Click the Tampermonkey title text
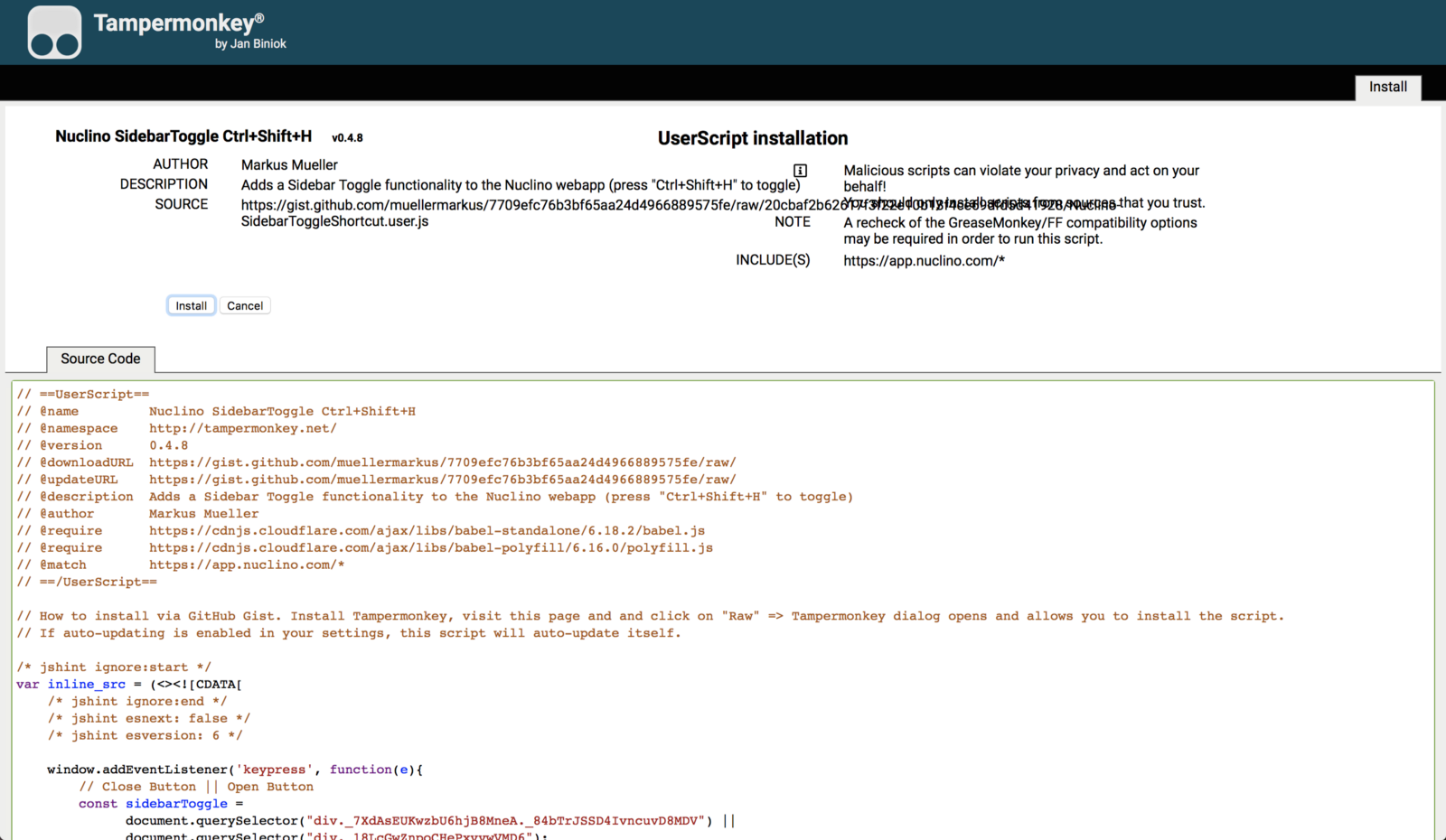 click(x=179, y=23)
